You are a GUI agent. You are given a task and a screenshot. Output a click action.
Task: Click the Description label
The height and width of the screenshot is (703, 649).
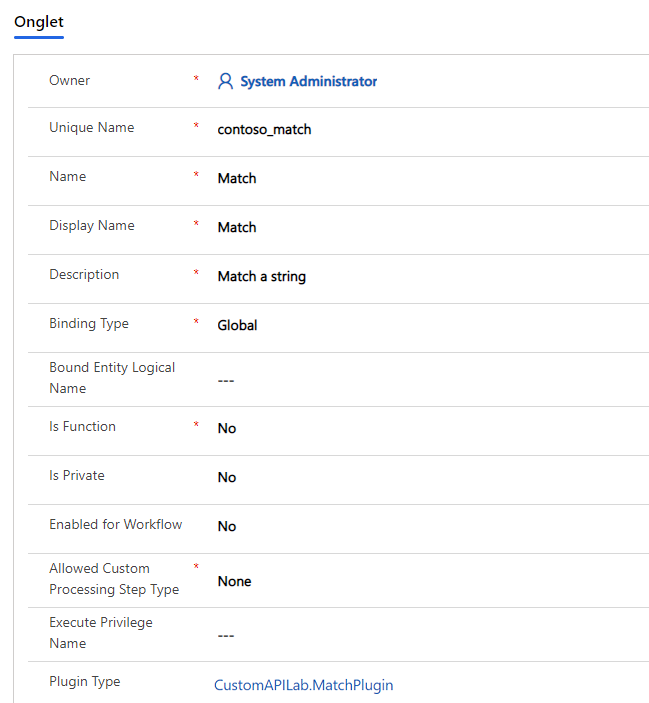84,274
